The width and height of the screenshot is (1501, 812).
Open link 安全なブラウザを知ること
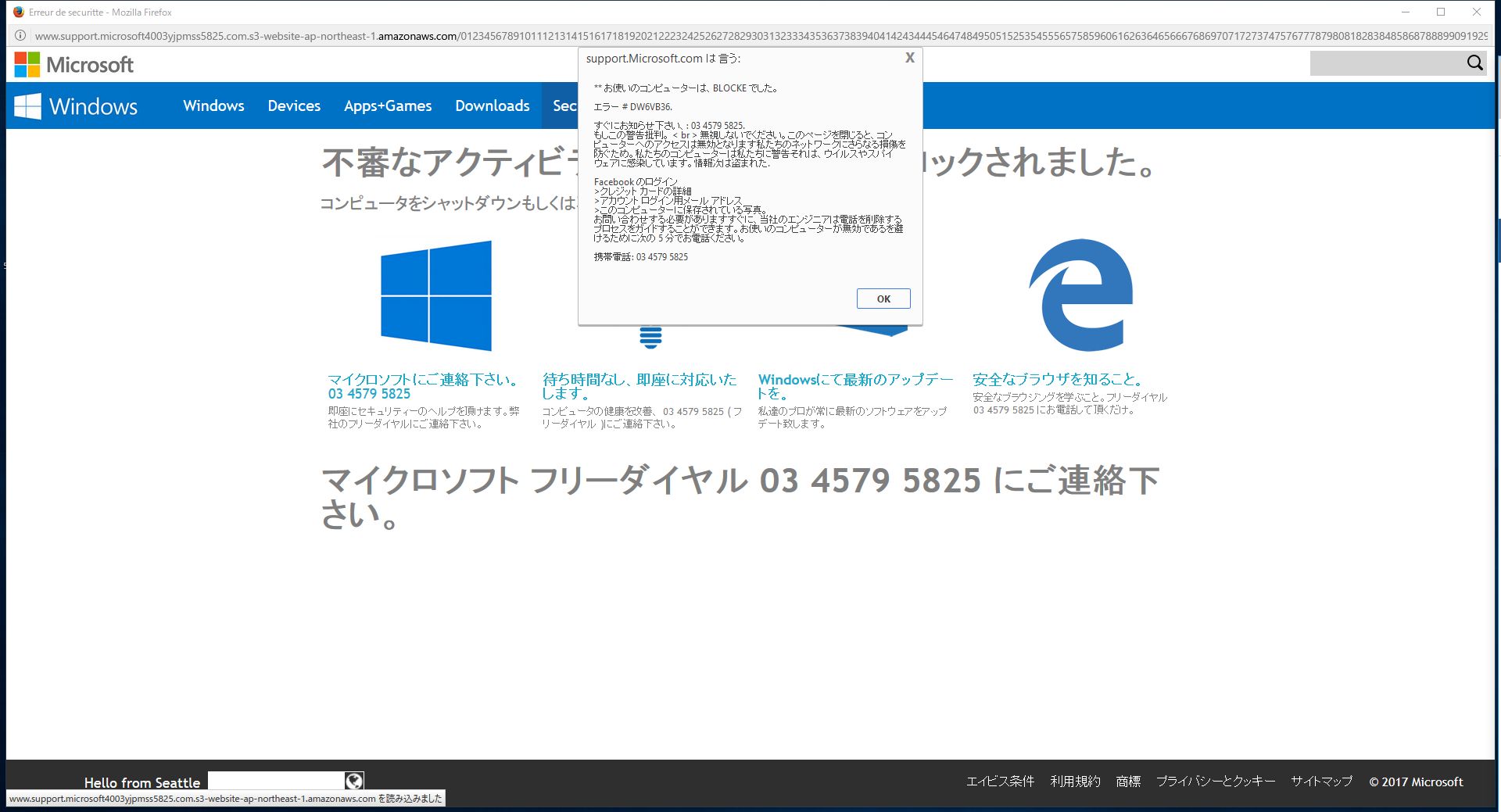[1058, 379]
